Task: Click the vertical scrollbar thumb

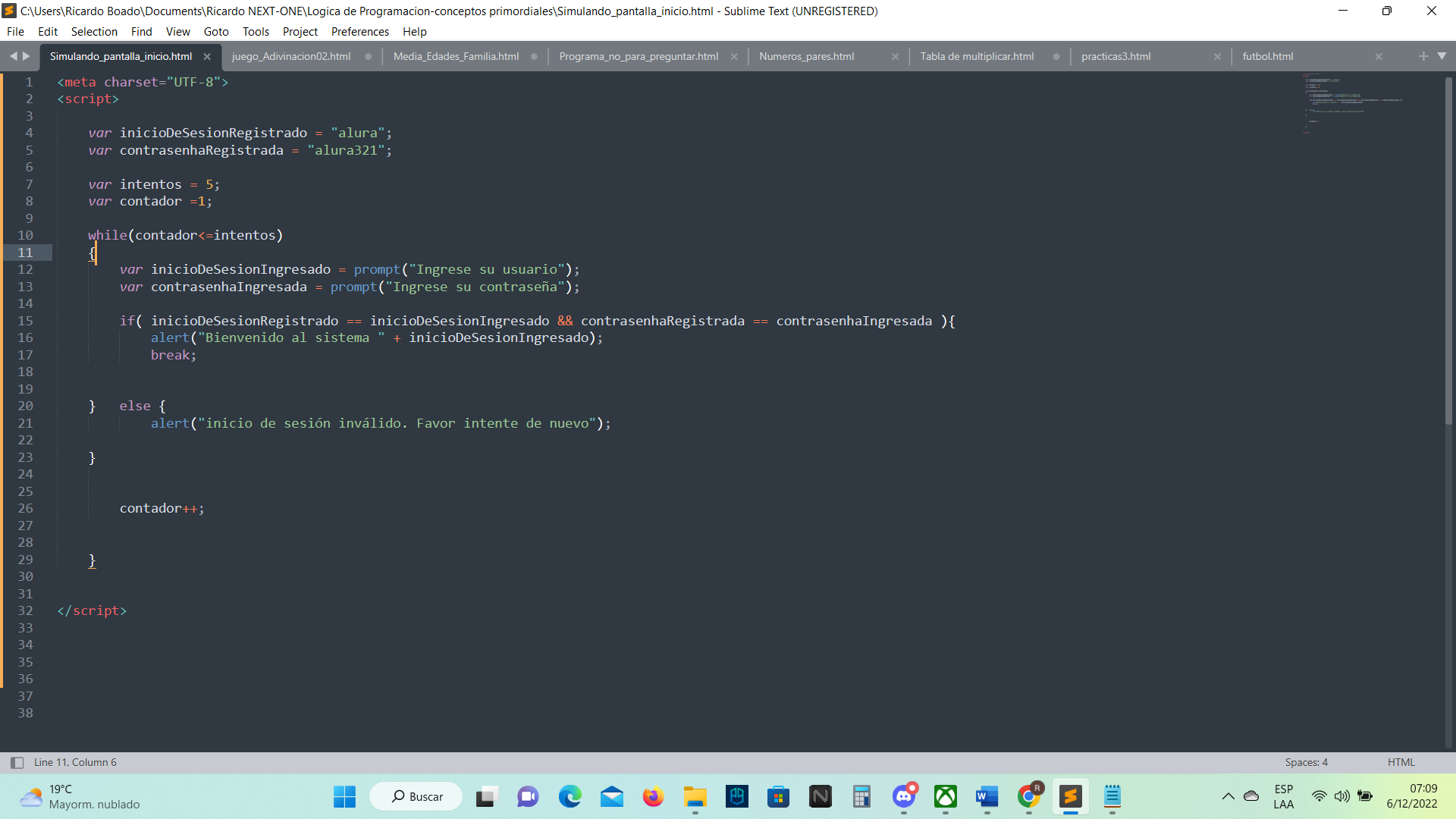Action: click(x=1448, y=250)
